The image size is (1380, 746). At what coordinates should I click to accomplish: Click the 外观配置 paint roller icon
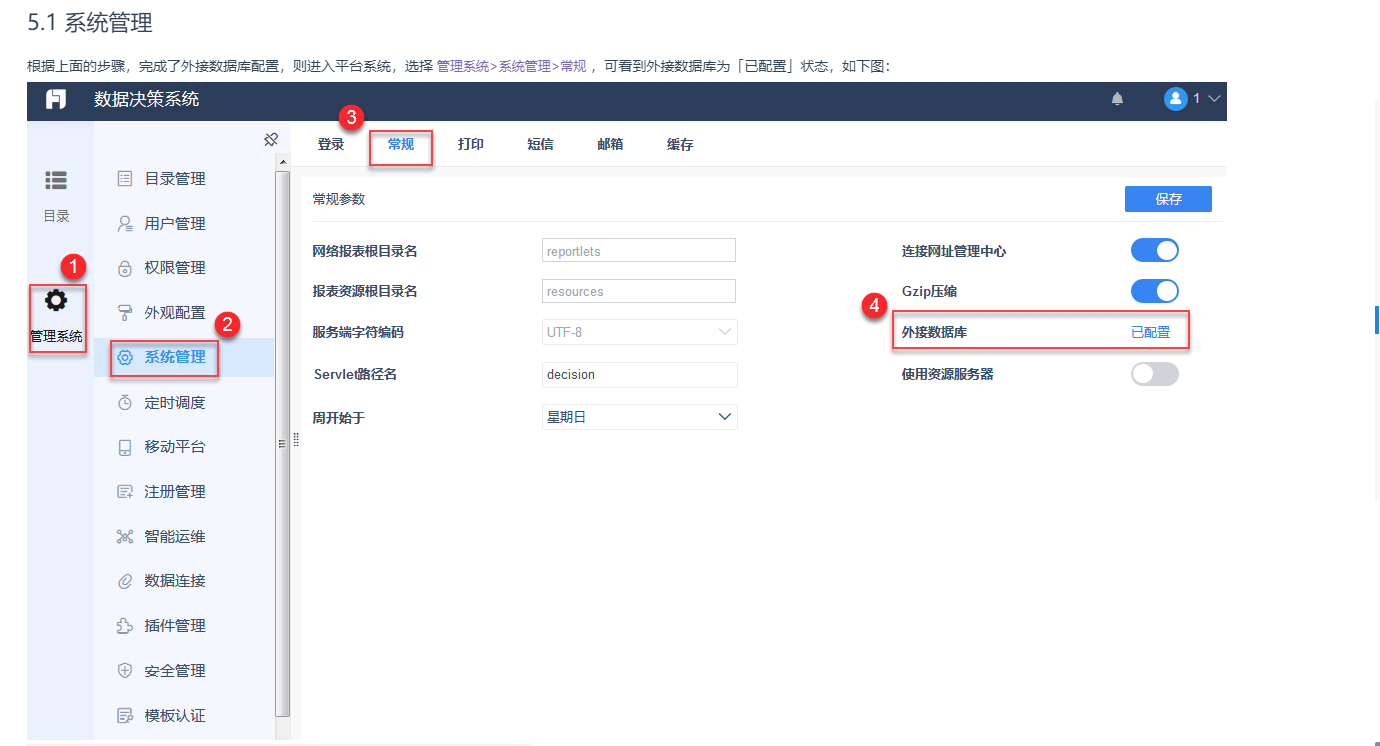(125, 312)
